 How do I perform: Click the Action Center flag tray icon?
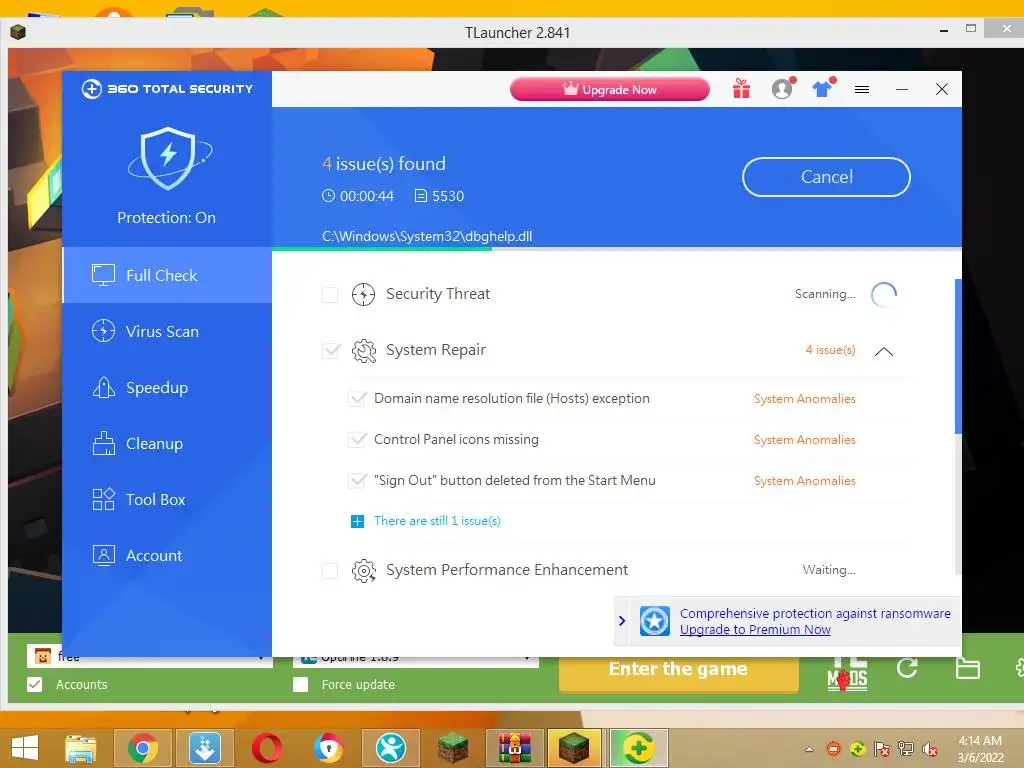pyautogui.click(x=882, y=749)
